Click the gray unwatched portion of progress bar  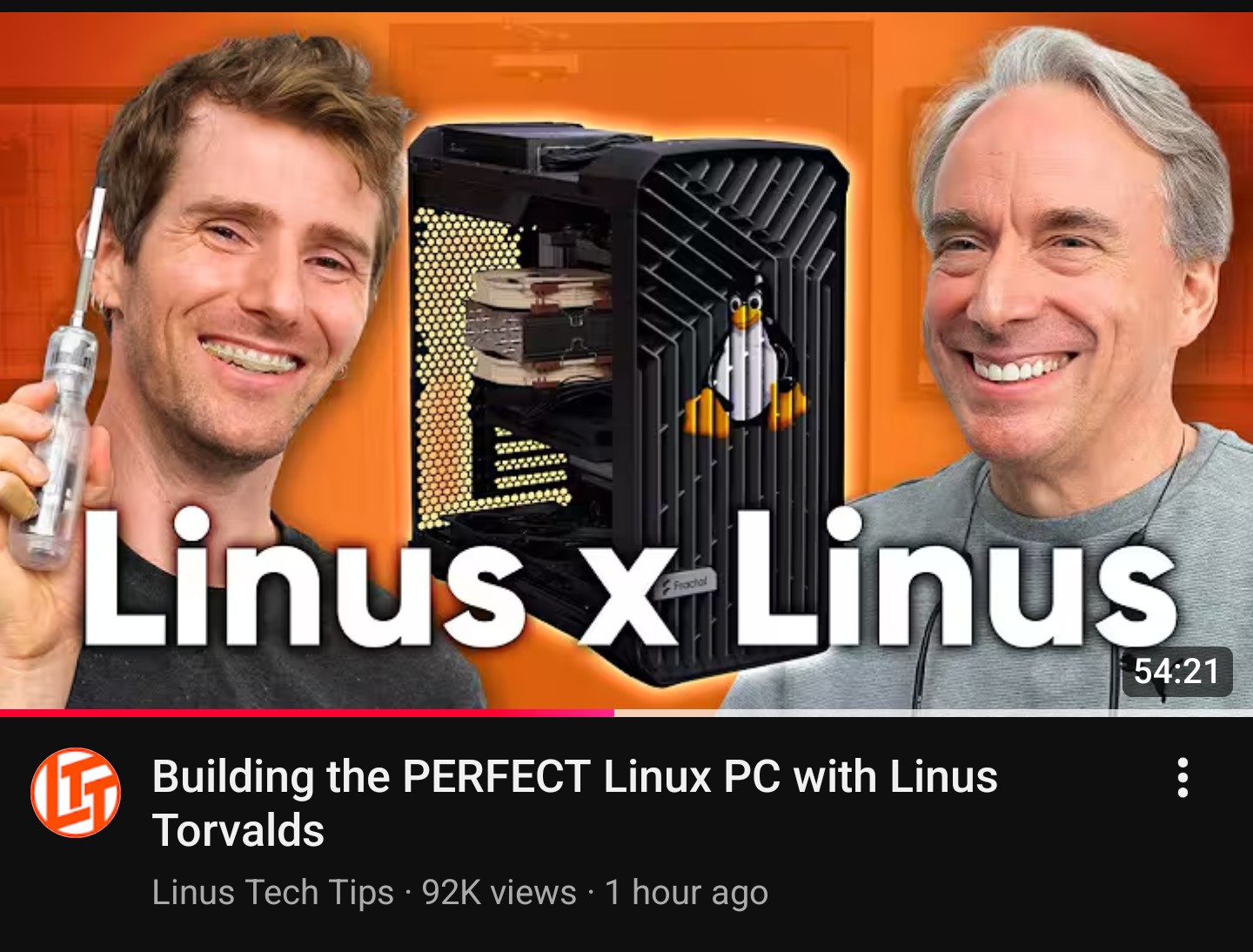tap(934, 713)
